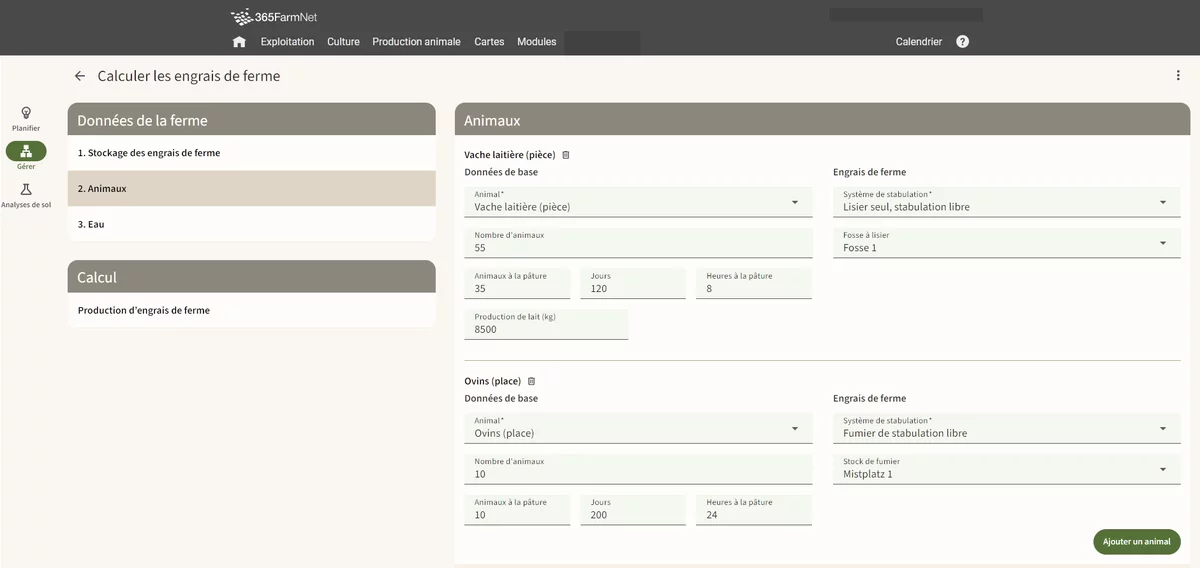Go back using the left arrow icon
1200x568 pixels.
coord(80,76)
